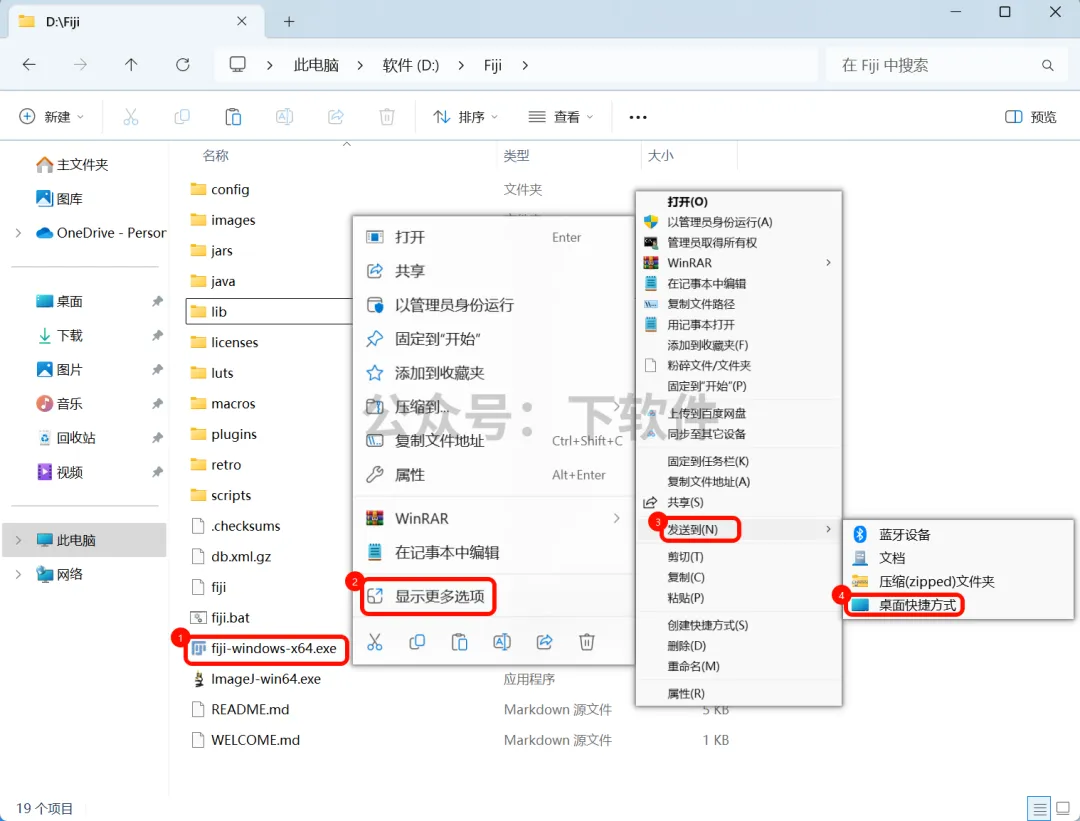Open a new tab with plus button

pyautogui.click(x=289, y=21)
